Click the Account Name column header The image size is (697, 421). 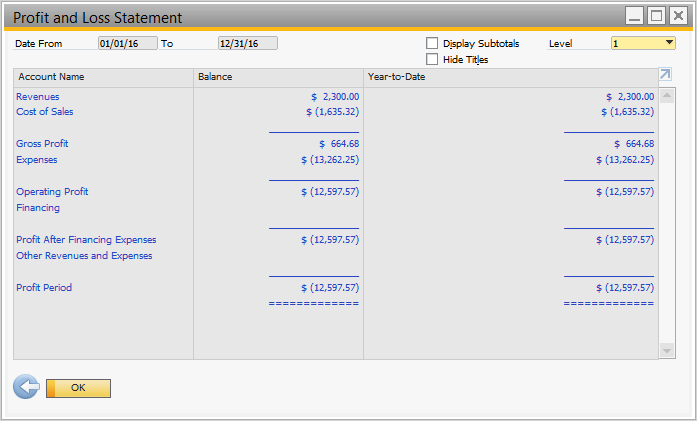click(x=51, y=77)
